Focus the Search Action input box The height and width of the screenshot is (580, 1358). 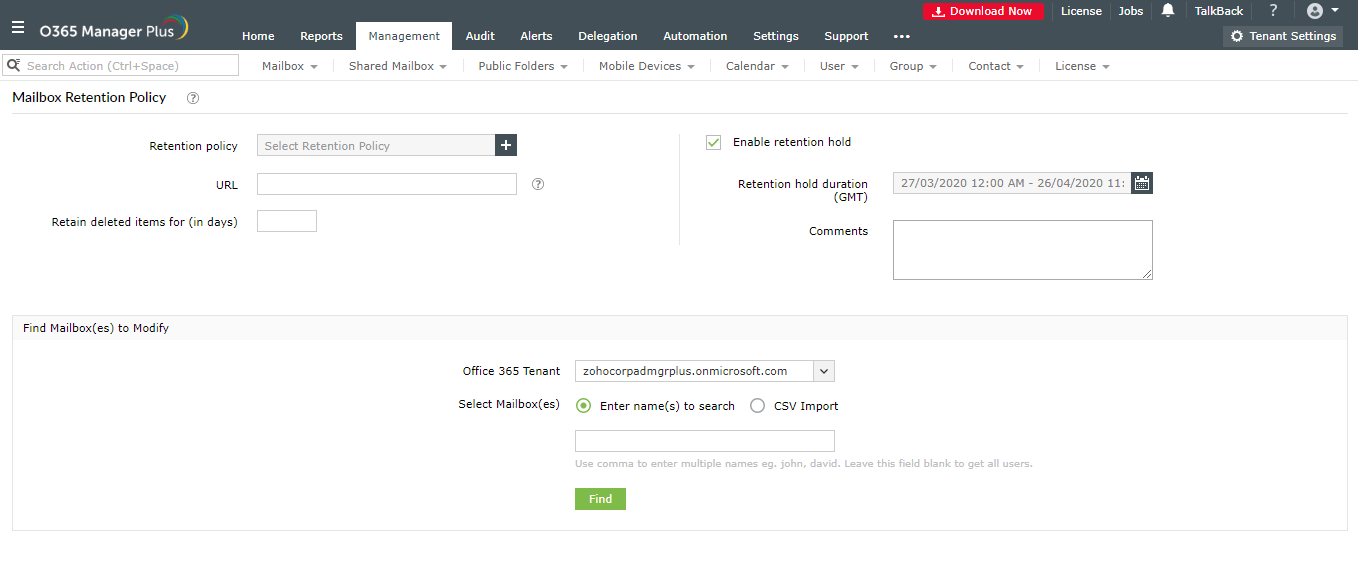click(121, 65)
